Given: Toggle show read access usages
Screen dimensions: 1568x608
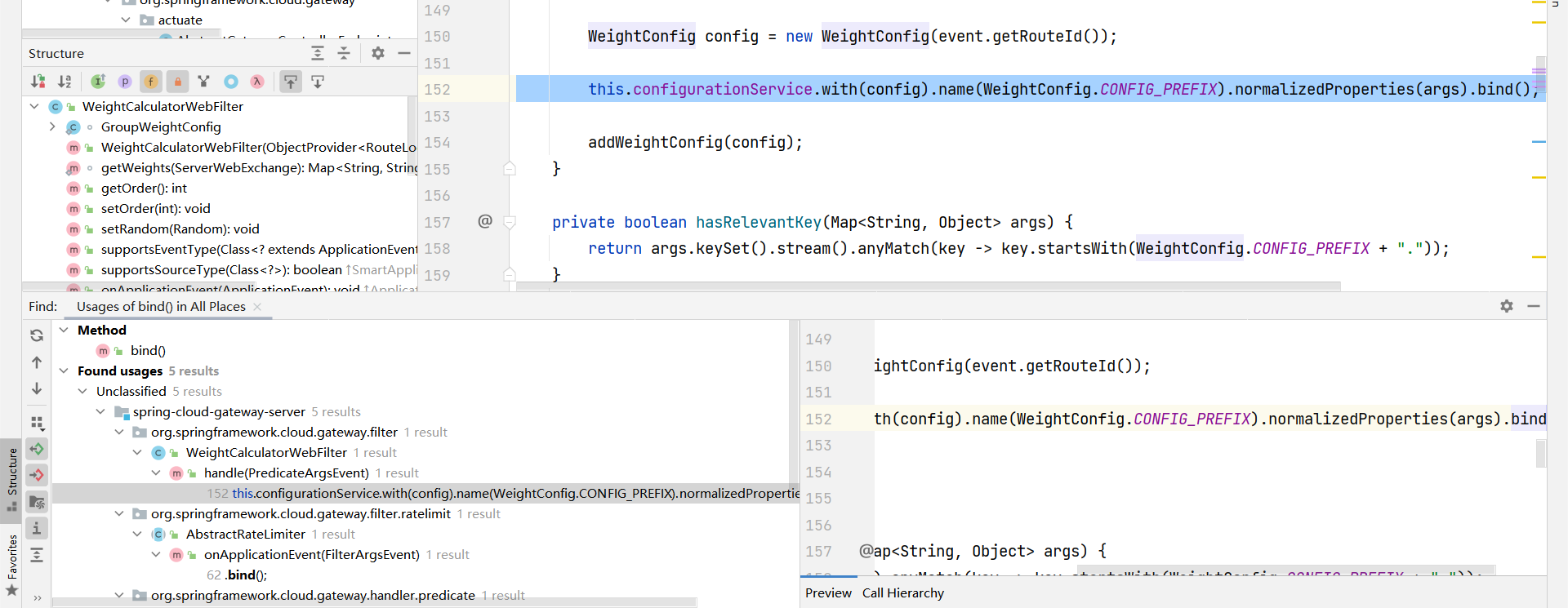Looking at the screenshot, I should click(37, 449).
